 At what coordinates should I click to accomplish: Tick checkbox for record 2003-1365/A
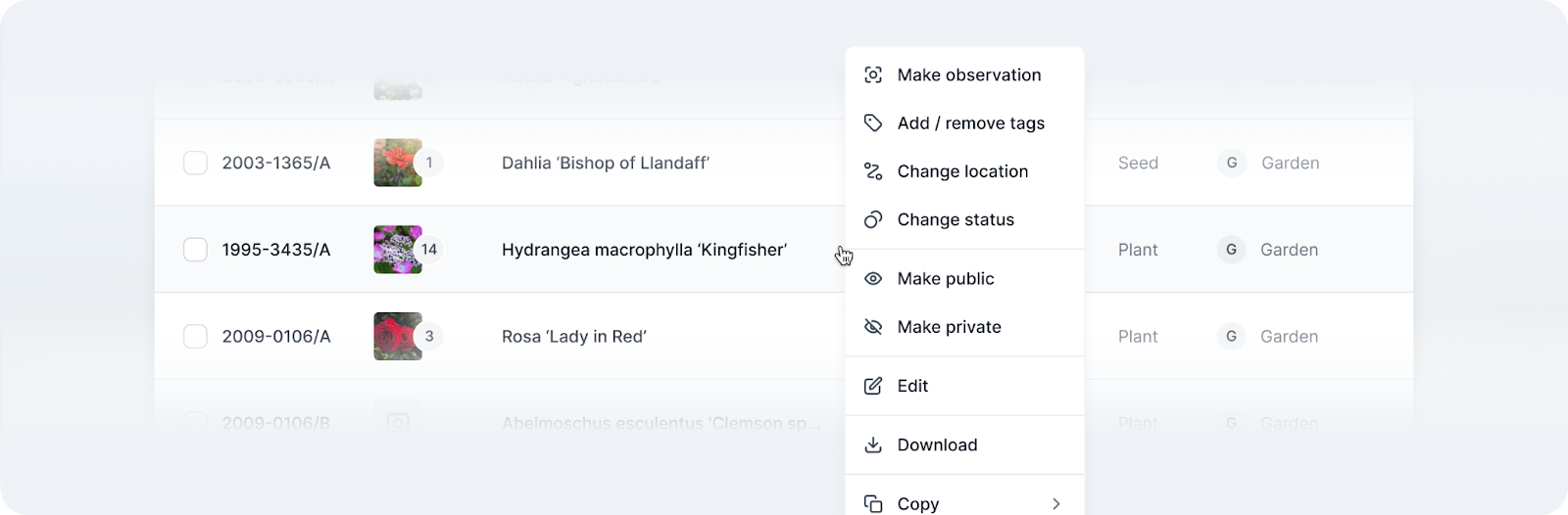coord(196,164)
